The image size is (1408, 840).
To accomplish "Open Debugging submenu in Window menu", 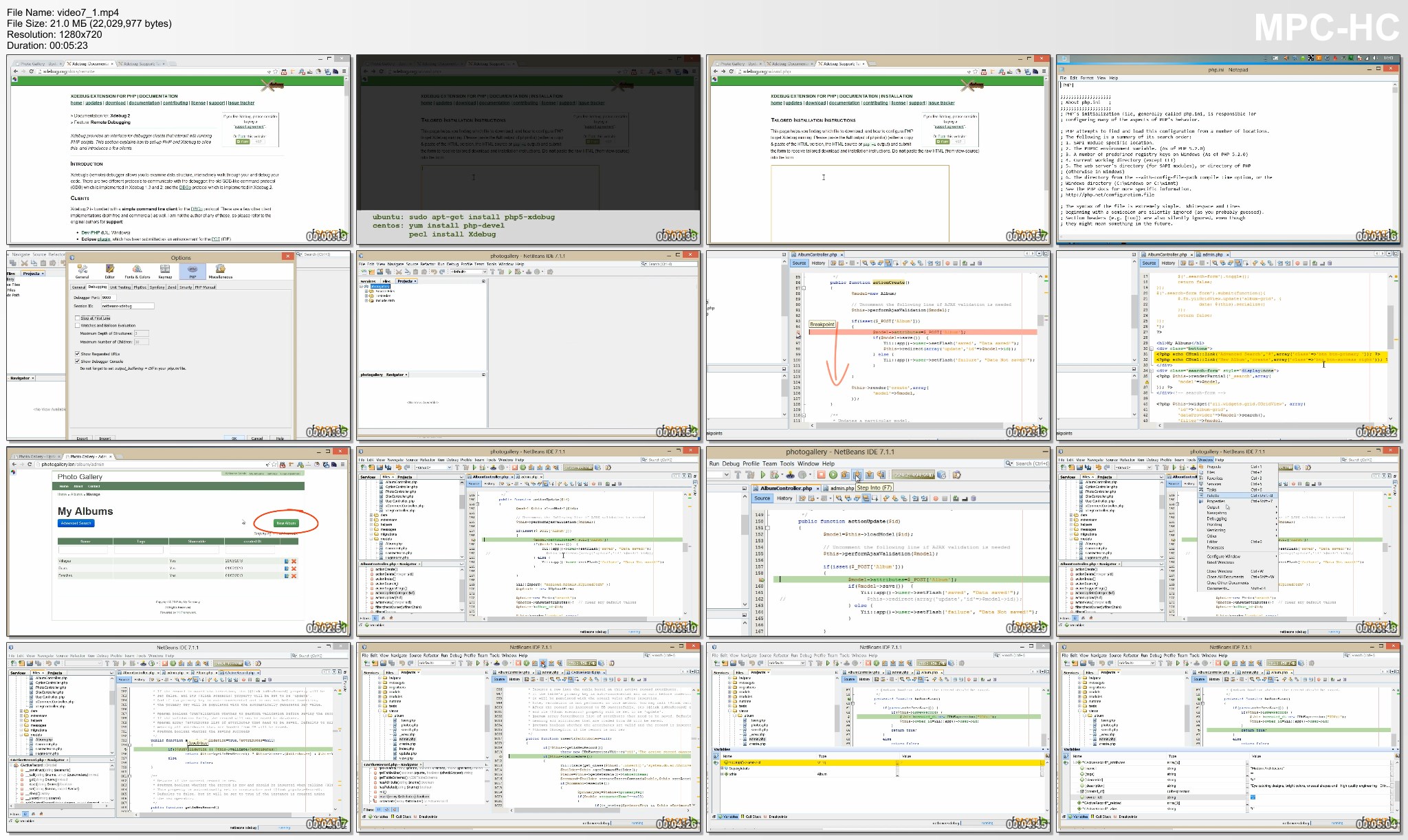I will click(x=1237, y=518).
